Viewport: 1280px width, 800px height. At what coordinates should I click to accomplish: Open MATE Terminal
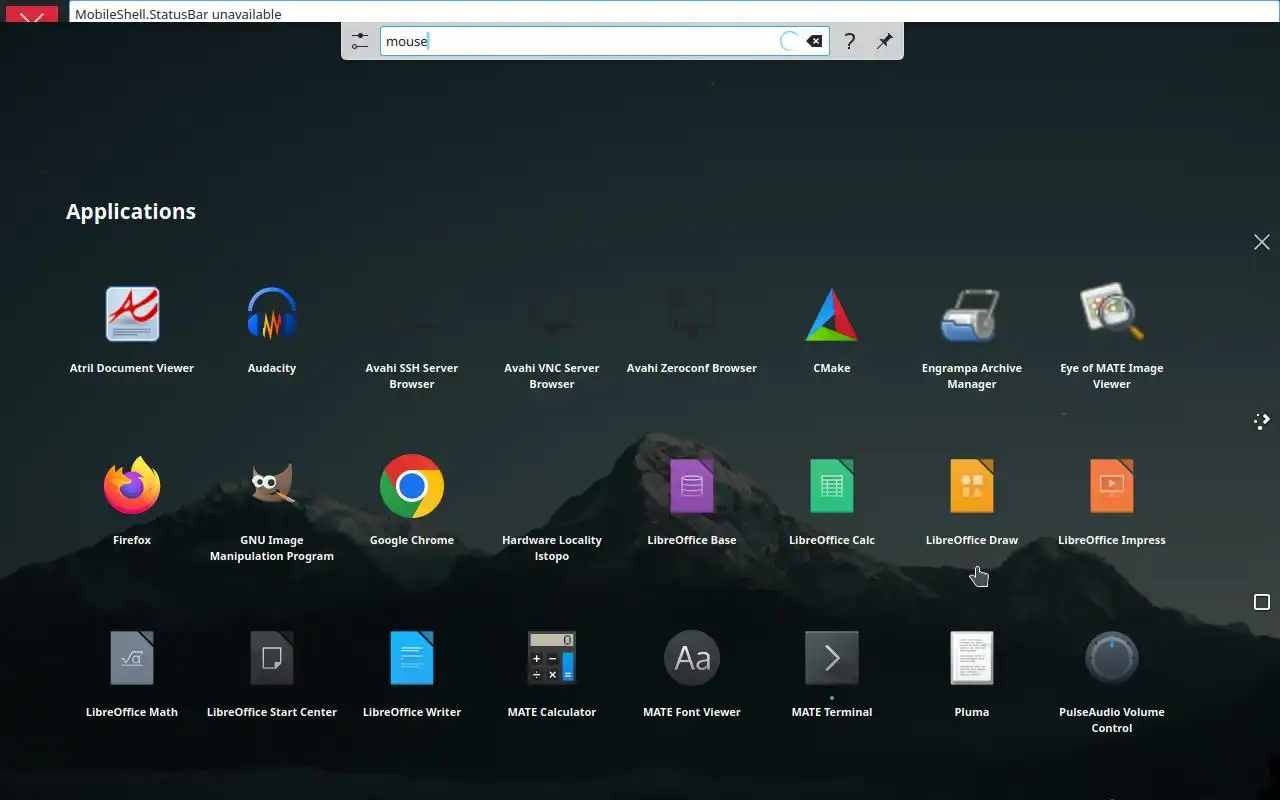[832, 674]
